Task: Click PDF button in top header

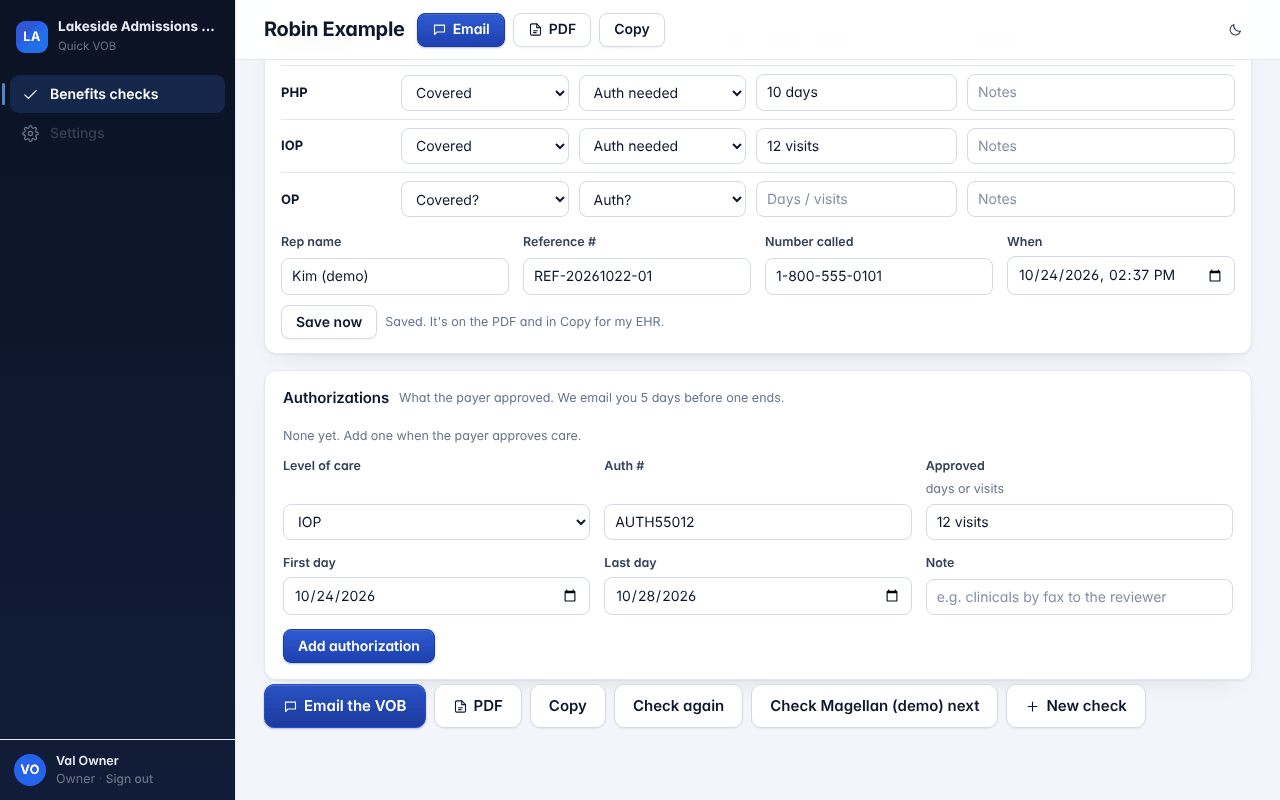Action: click(x=552, y=30)
